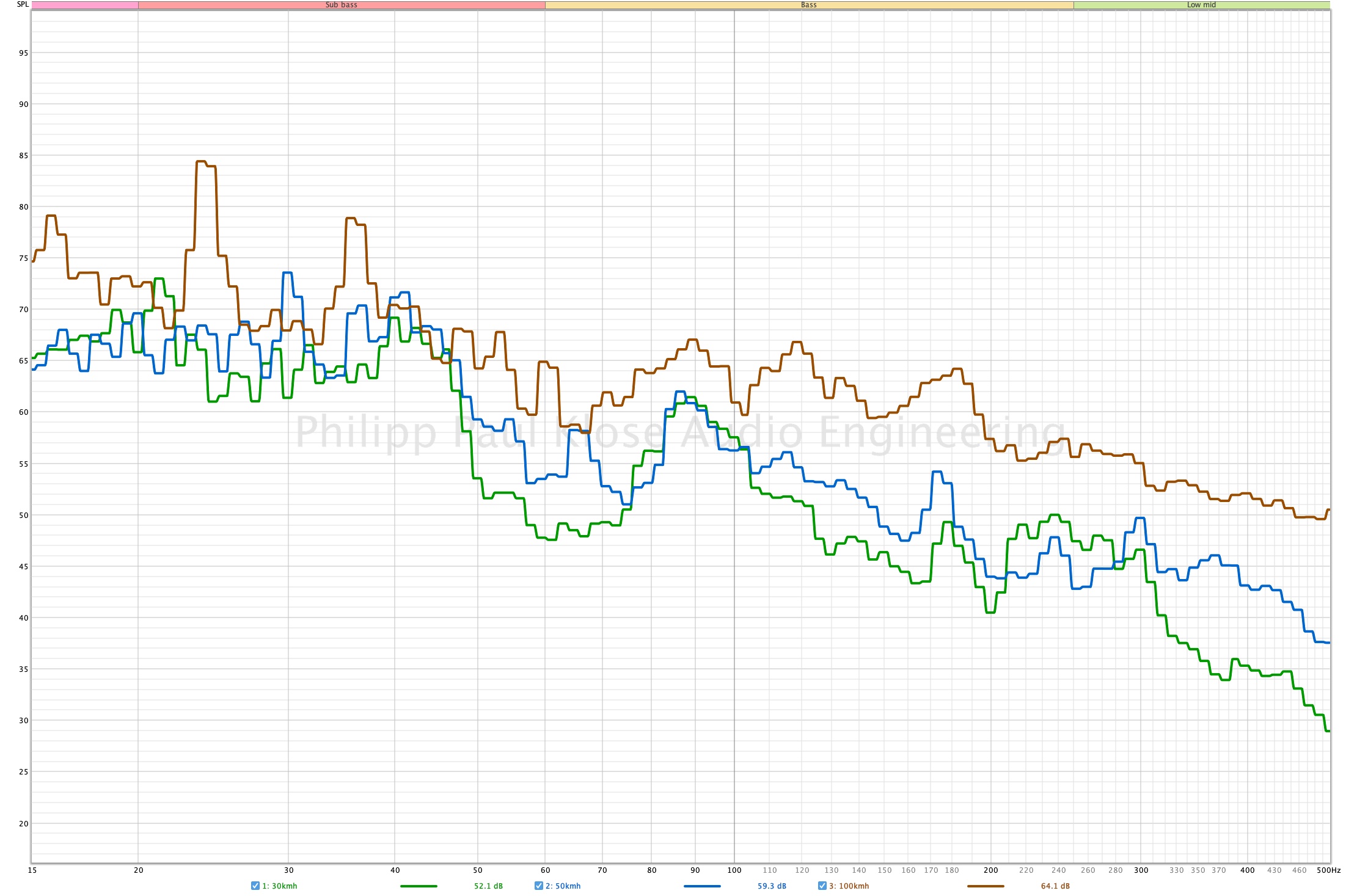
Task: Click the 85 SPL axis label
Action: [x=23, y=156]
